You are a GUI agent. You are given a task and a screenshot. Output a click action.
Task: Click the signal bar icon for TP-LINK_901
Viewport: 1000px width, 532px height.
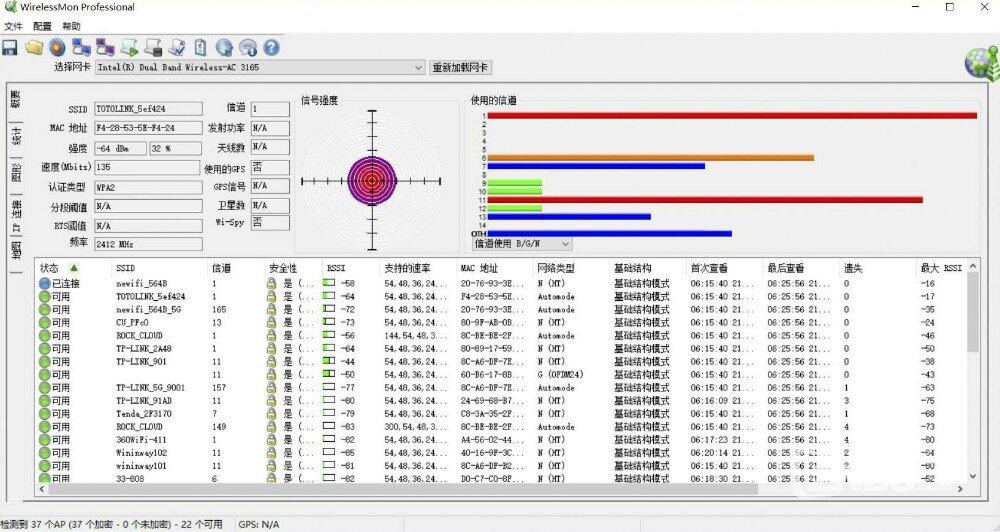(x=329, y=361)
